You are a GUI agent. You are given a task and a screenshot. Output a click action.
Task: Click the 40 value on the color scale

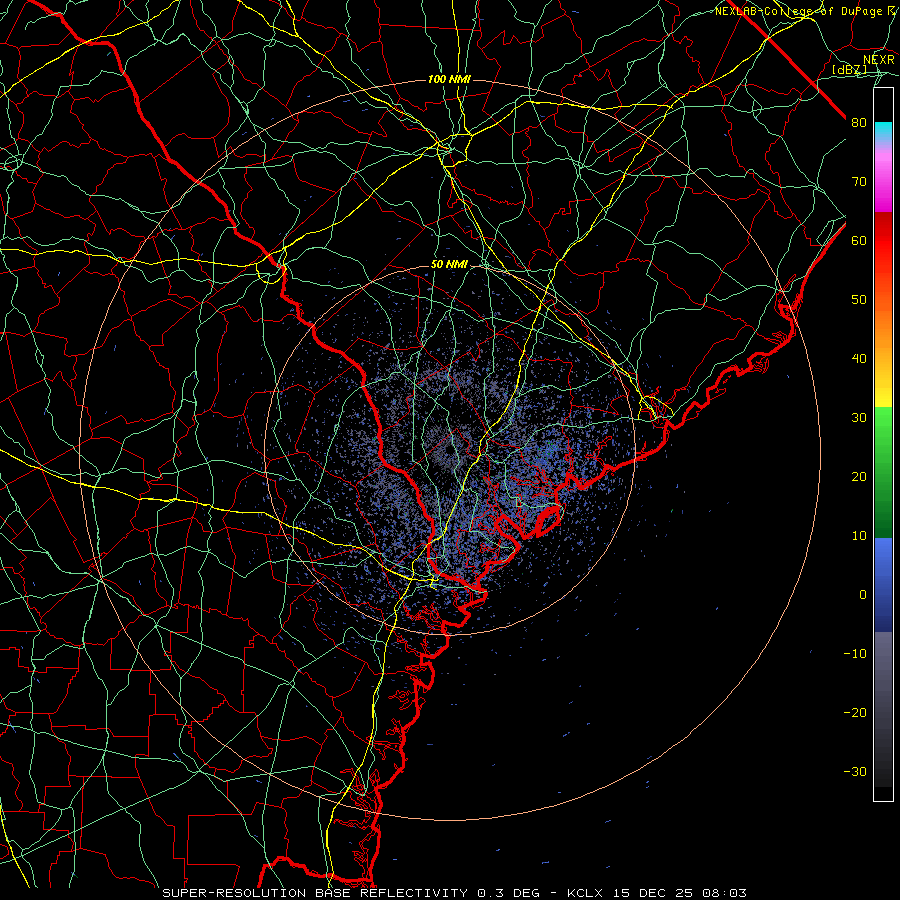[859, 359]
